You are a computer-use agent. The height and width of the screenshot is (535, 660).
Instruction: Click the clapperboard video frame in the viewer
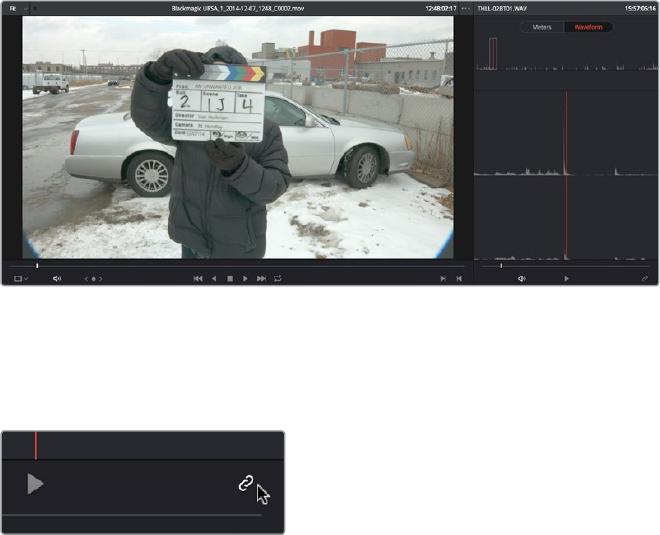click(x=238, y=137)
